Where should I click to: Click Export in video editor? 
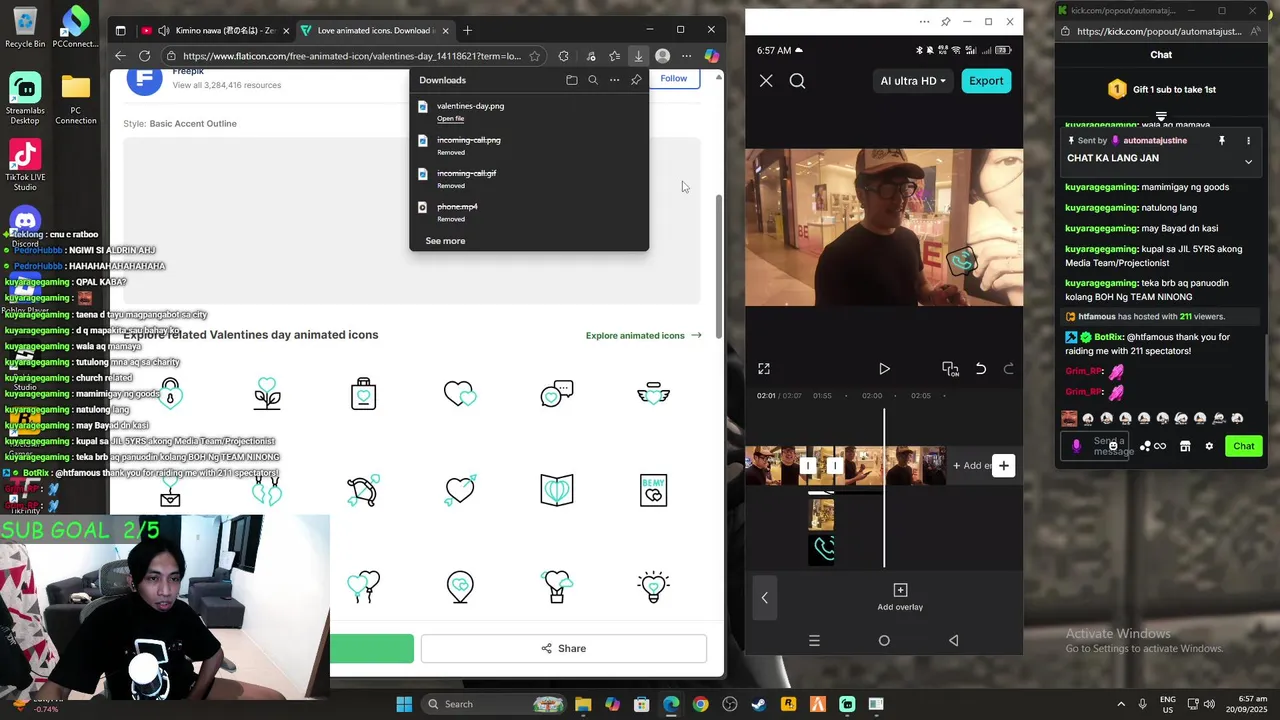point(986,81)
